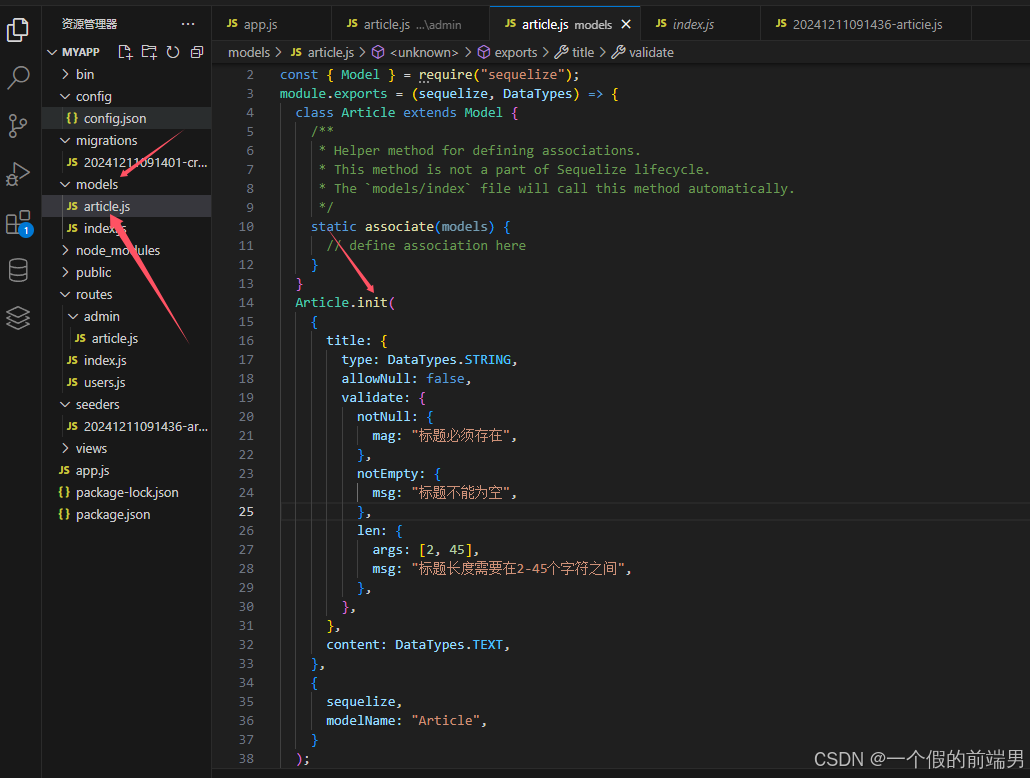Open the Database view icon
The height and width of the screenshot is (778, 1030).
18,270
